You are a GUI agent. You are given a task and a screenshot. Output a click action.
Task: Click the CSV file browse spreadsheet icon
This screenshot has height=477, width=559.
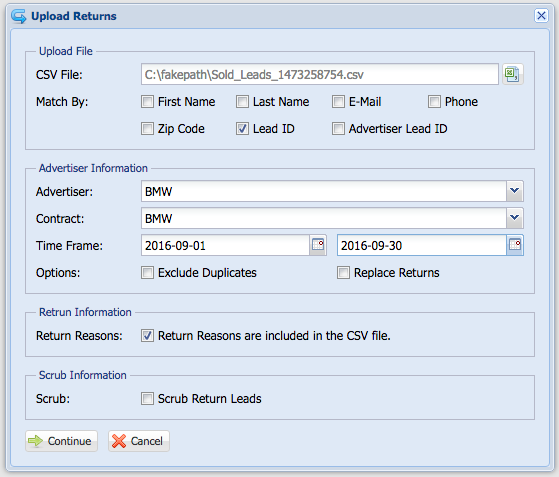click(x=513, y=74)
